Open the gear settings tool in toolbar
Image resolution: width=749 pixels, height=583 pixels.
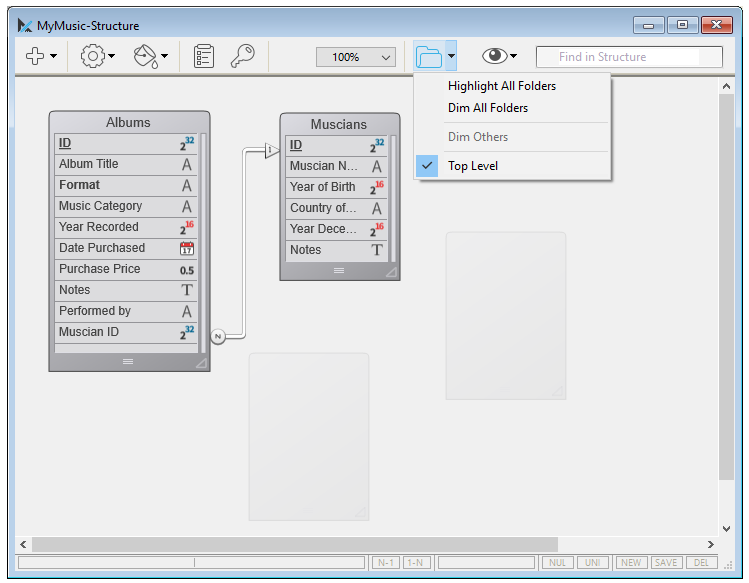pyautogui.click(x=92, y=57)
